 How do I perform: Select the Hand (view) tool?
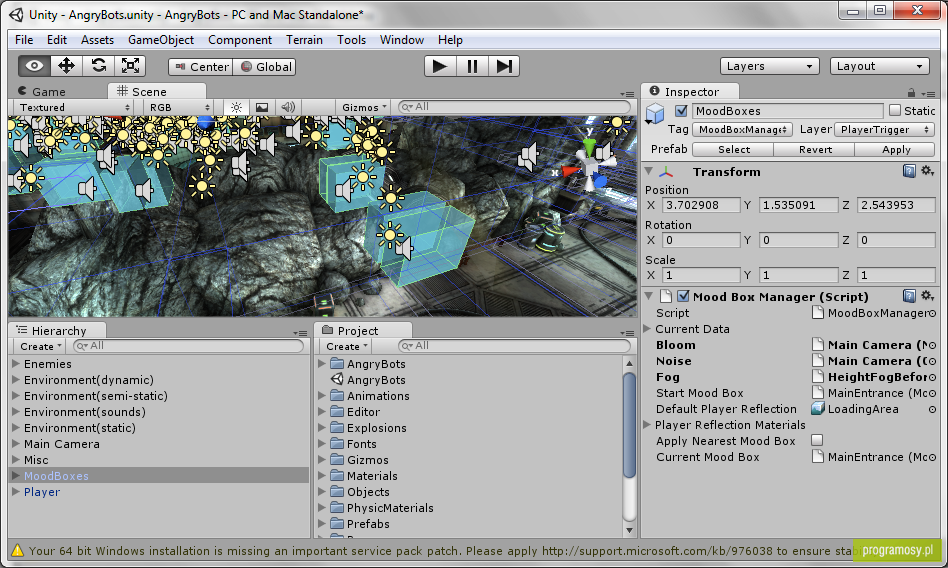[34, 66]
